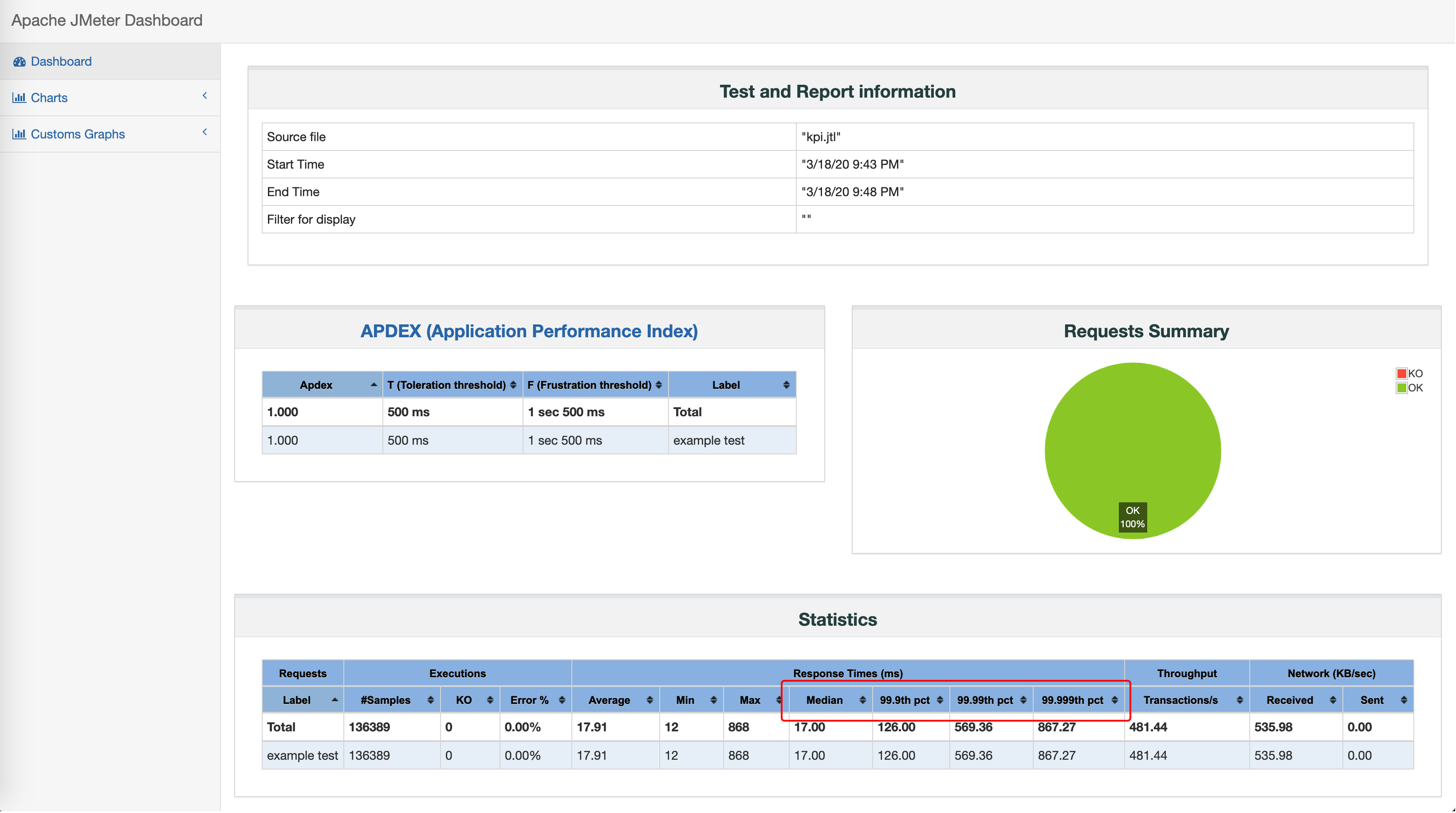This screenshot has width=1456, height=813.
Task: Click the Charts bar-chart icon
Action: point(19,98)
